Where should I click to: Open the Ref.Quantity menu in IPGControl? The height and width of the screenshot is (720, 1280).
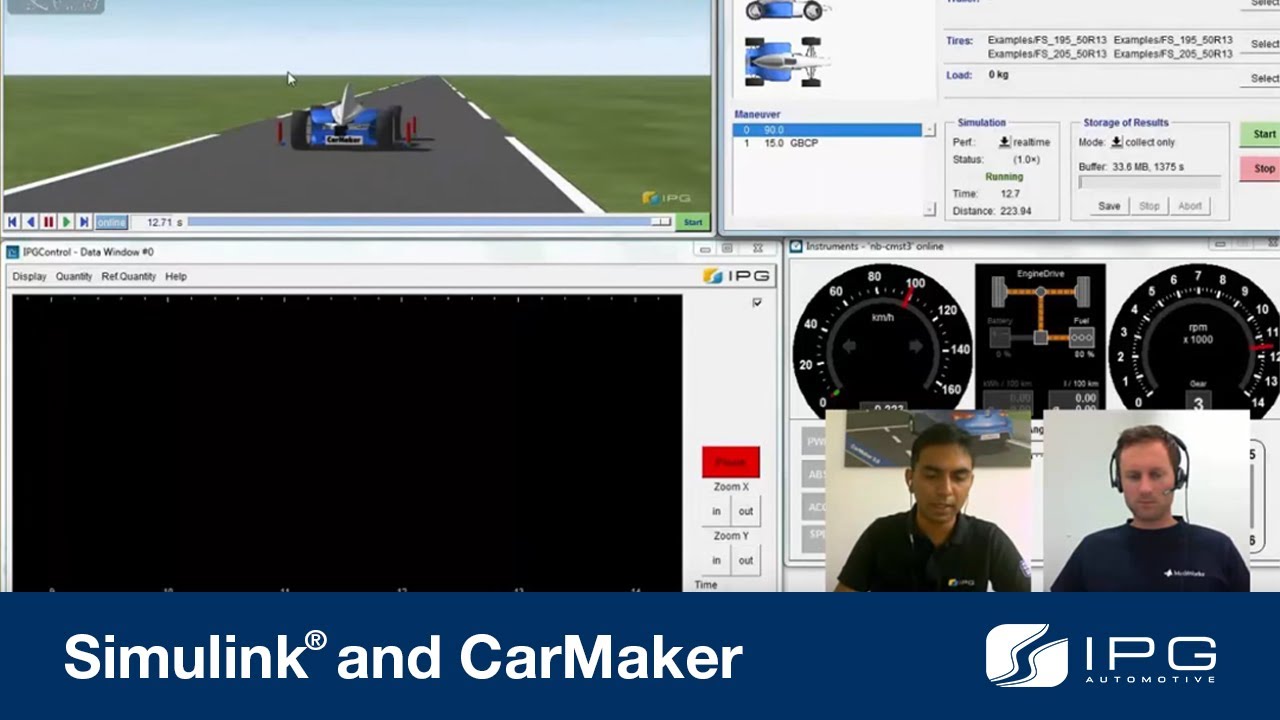(x=128, y=276)
